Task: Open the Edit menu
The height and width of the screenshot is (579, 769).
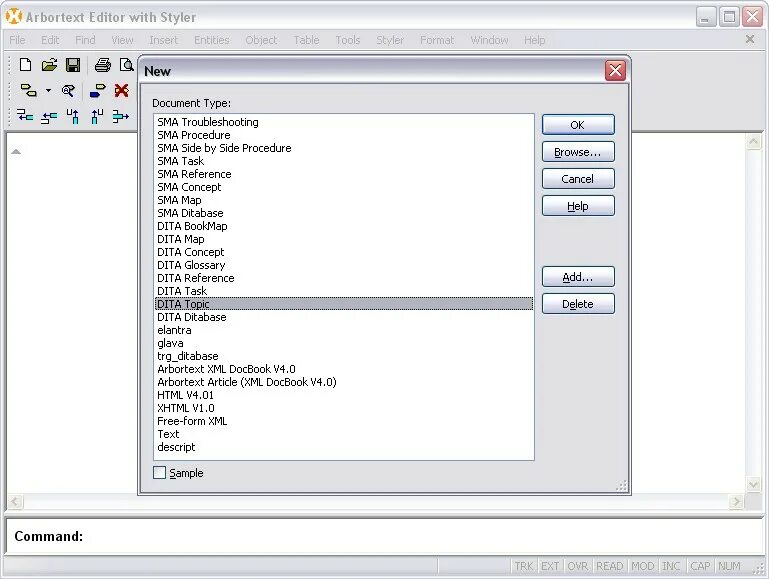Action: click(x=50, y=40)
